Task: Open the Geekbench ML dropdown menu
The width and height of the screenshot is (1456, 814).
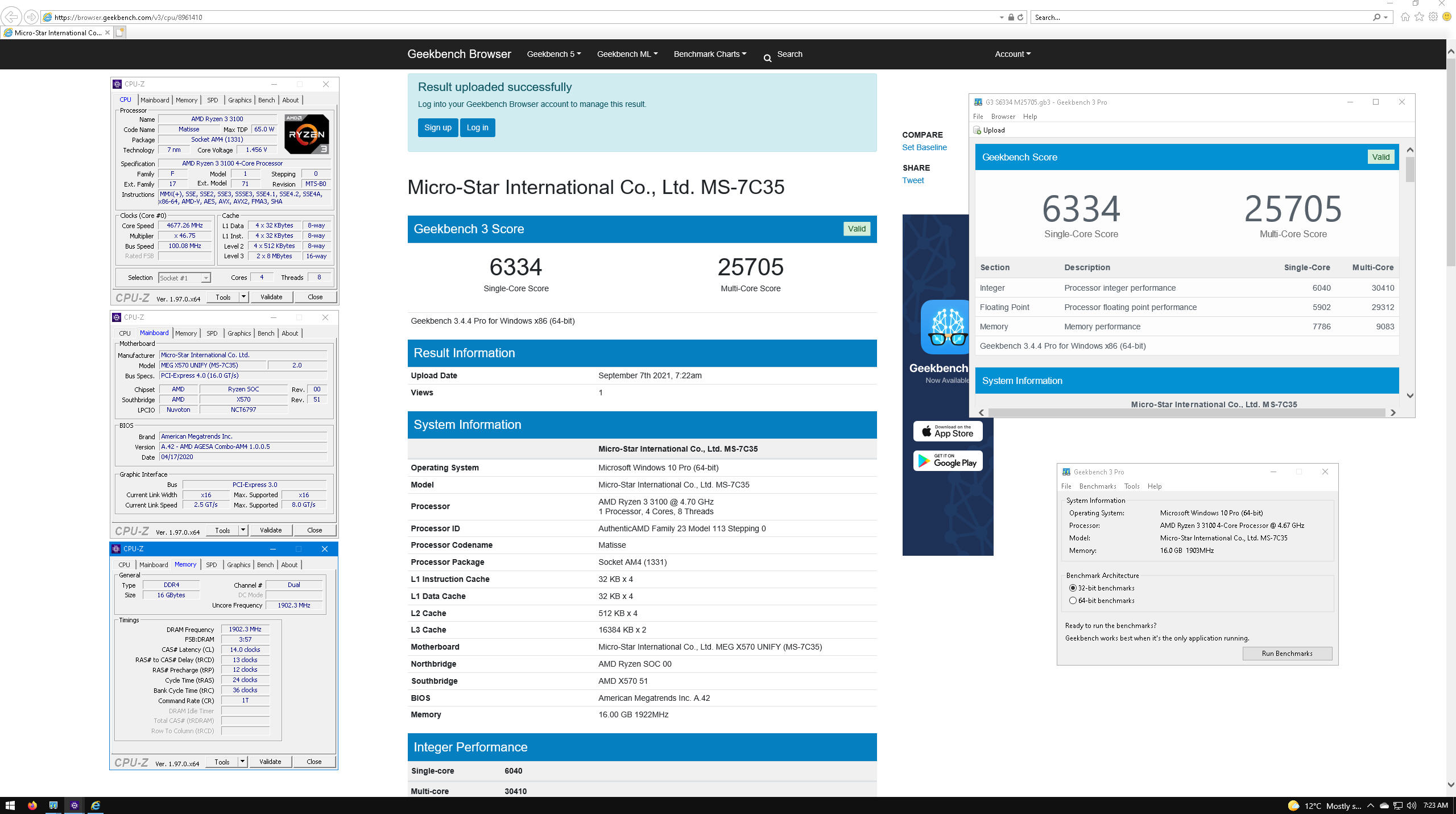Action: pyautogui.click(x=627, y=54)
